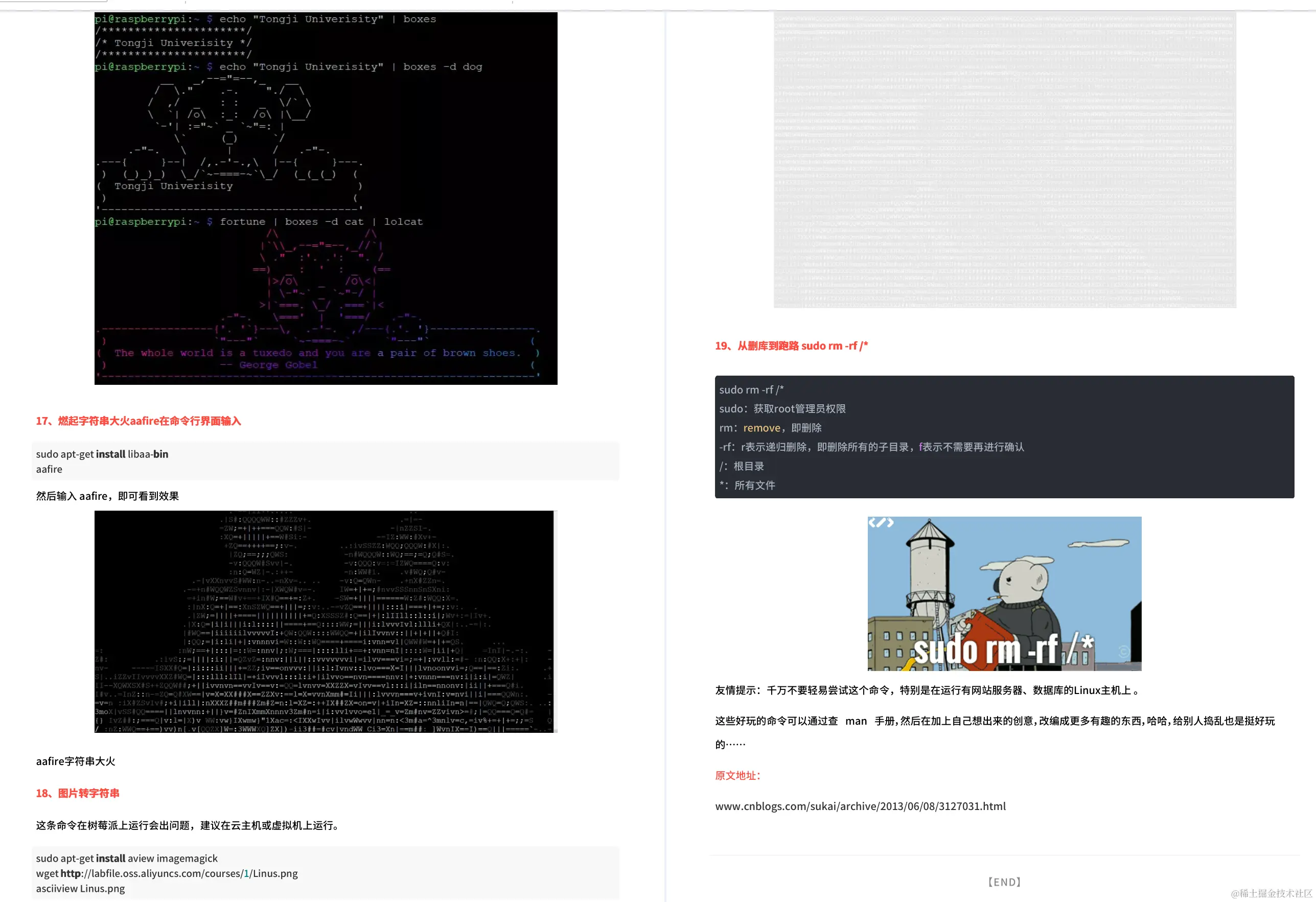Click heading 19 sudo rm -rf /*
This screenshot has height=902, width=1316.
coord(791,345)
